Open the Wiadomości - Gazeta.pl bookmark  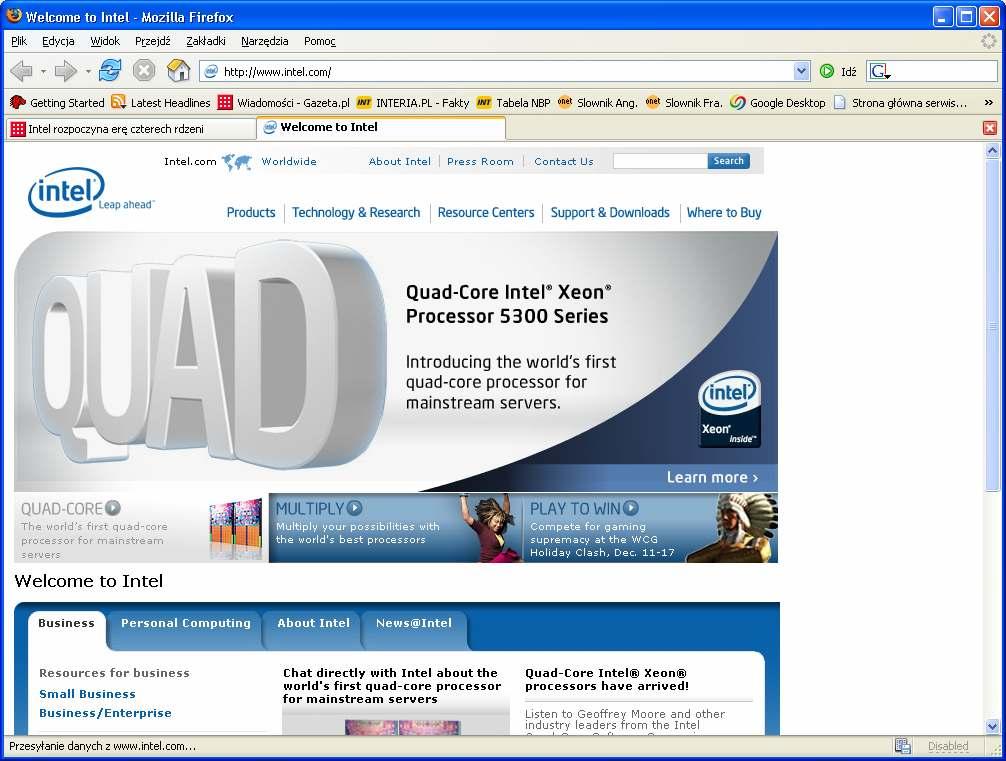tap(284, 103)
